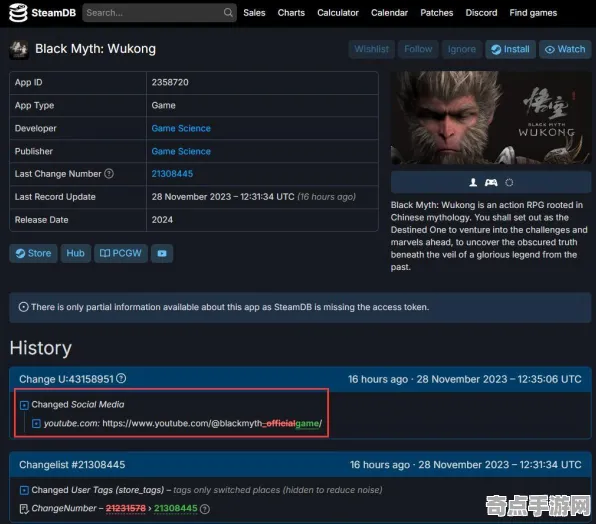Collapse the youtube.com change row

(36, 423)
